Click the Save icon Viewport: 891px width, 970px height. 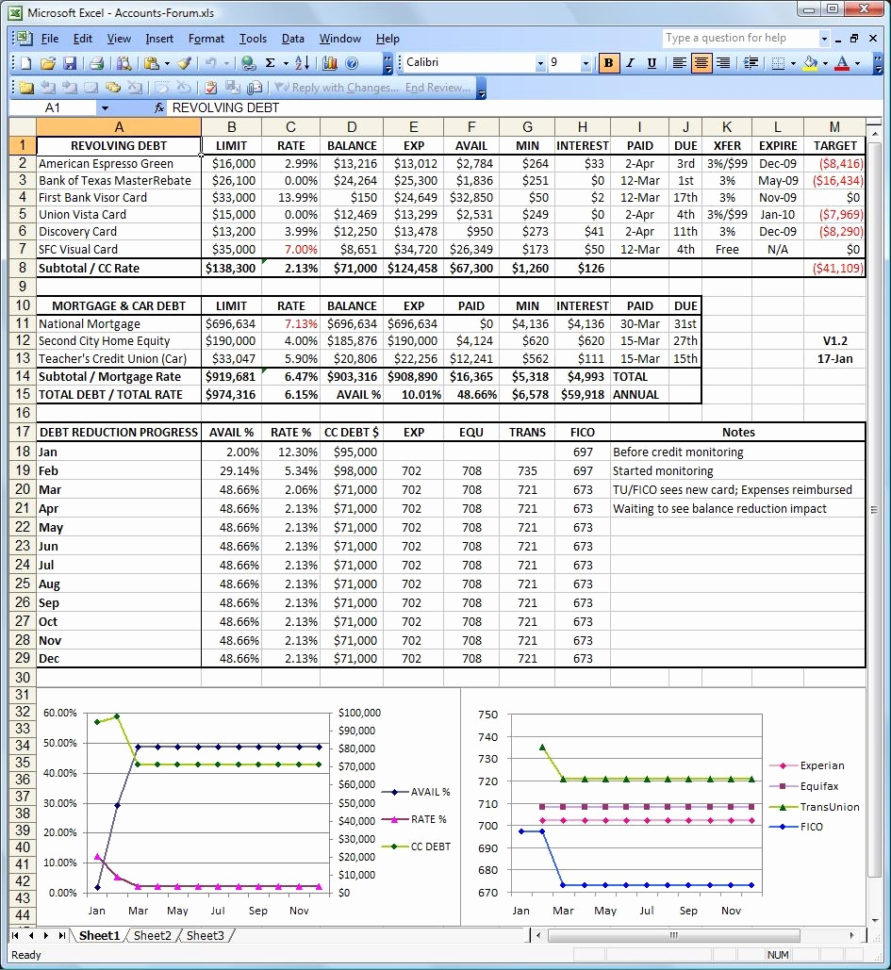point(71,62)
